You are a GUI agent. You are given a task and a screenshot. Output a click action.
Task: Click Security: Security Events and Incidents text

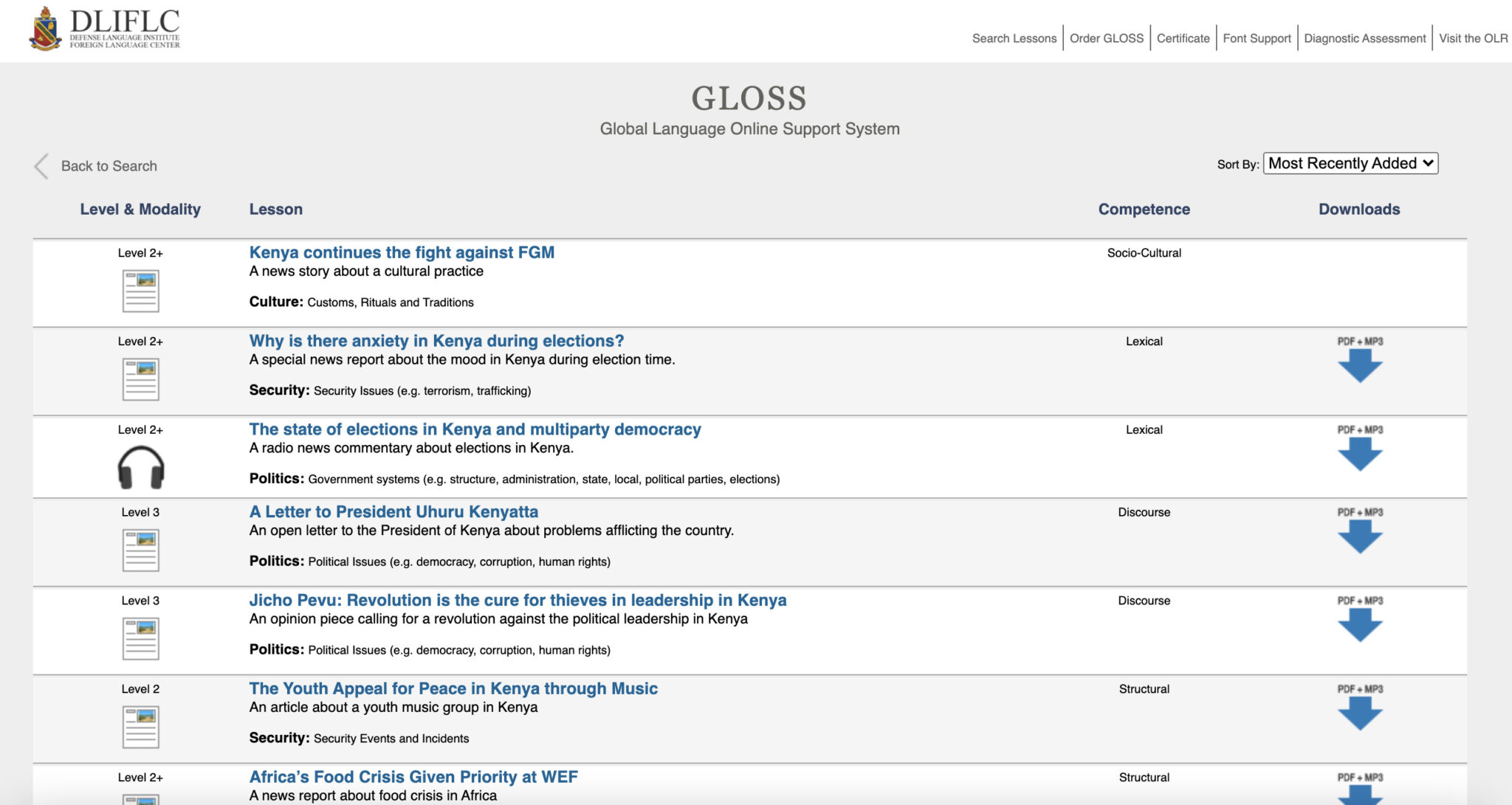tap(359, 738)
